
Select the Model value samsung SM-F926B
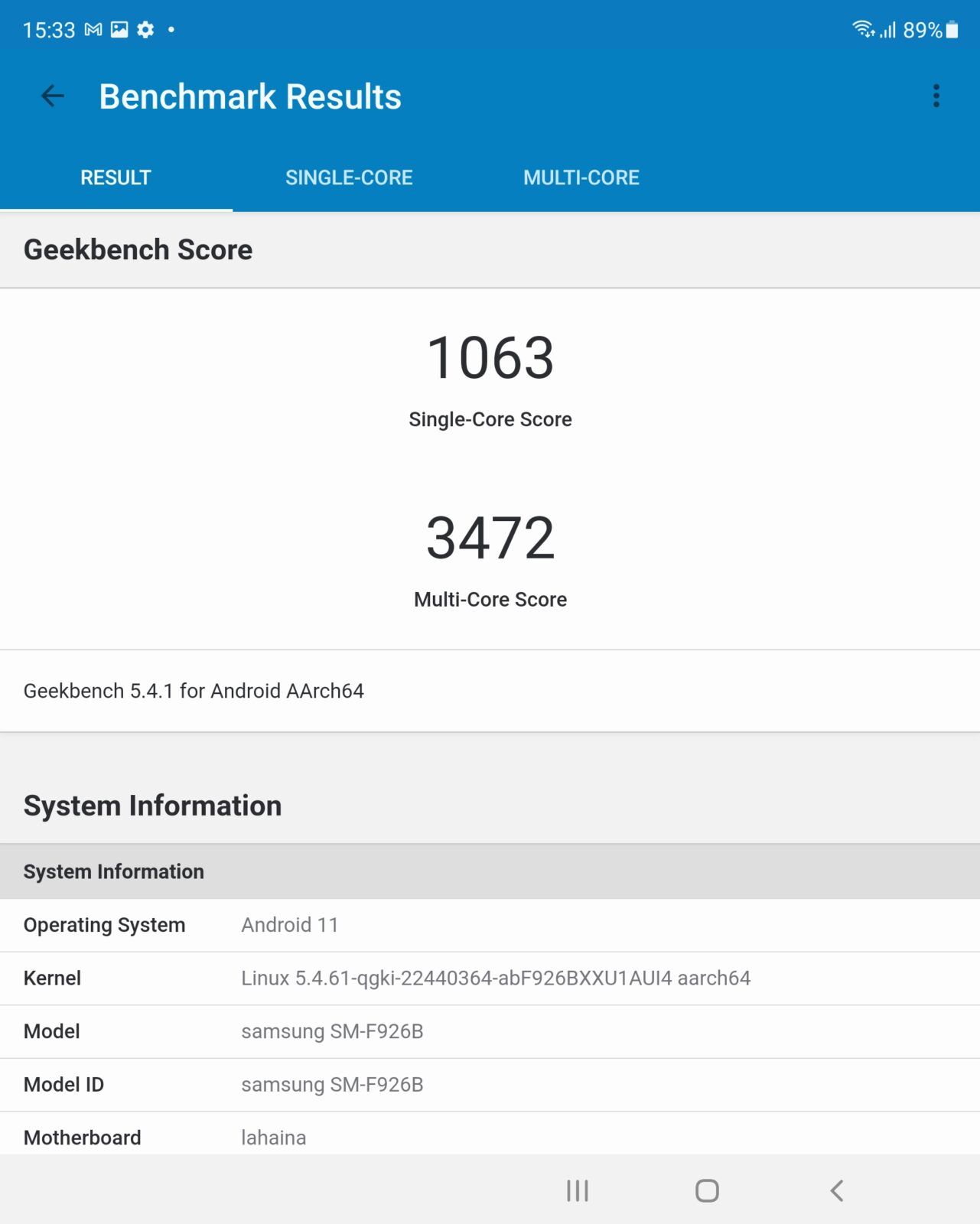click(332, 1031)
